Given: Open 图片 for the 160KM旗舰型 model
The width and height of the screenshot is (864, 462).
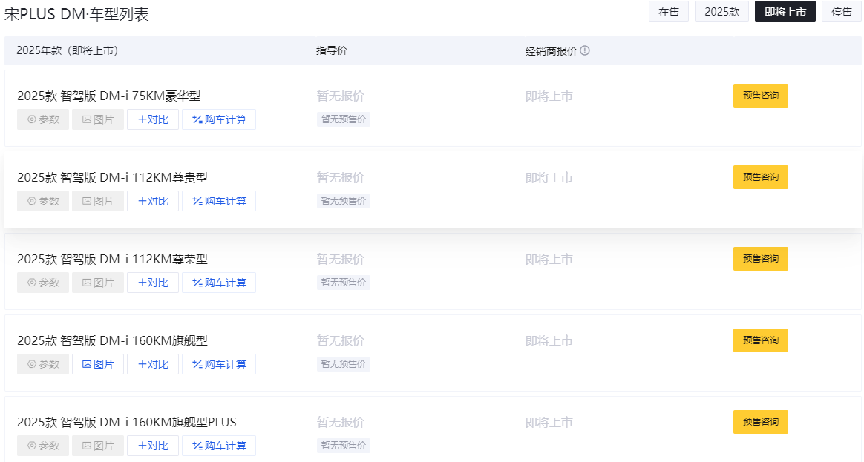Looking at the screenshot, I should (98, 364).
